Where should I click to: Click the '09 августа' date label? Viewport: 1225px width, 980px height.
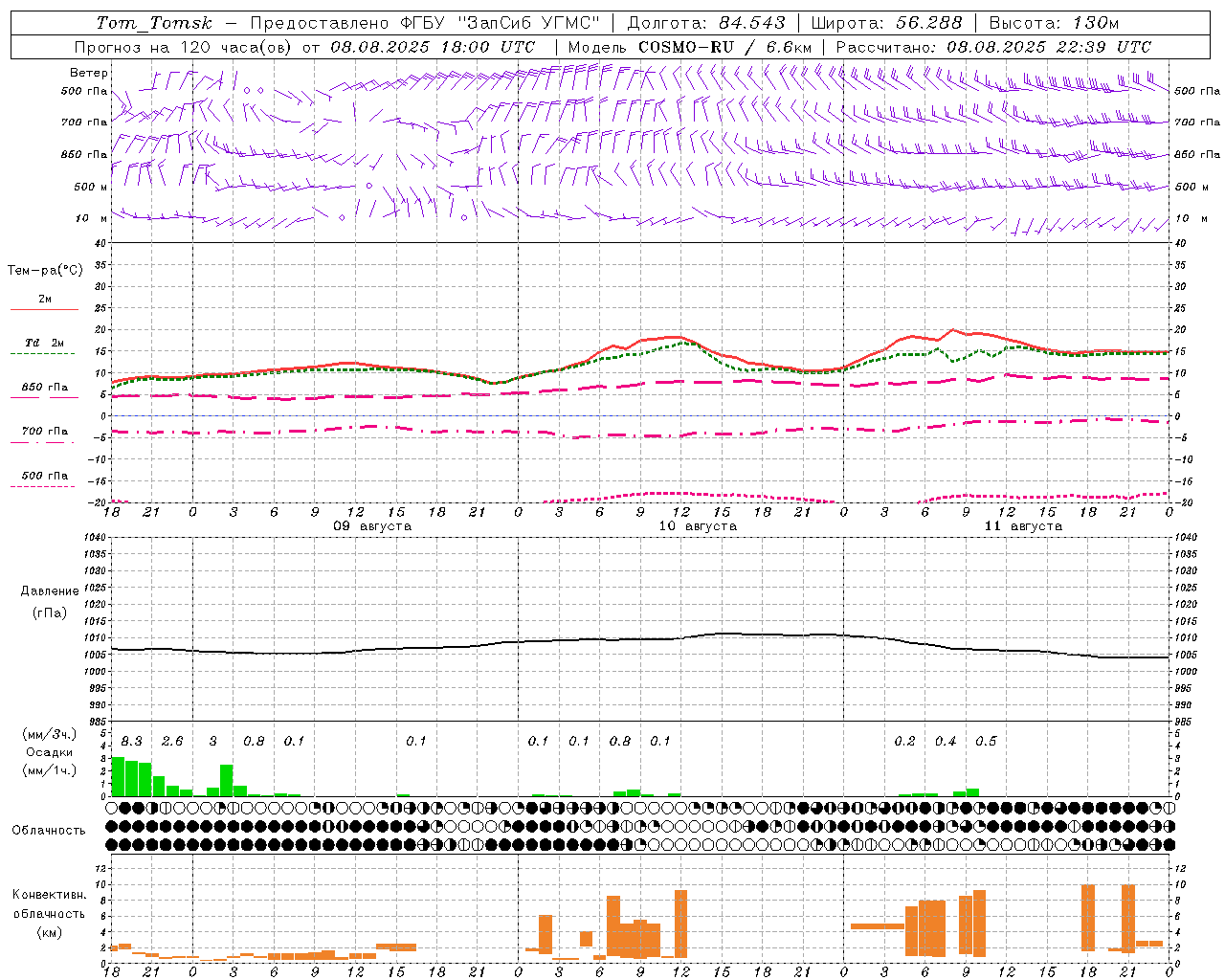[372, 526]
